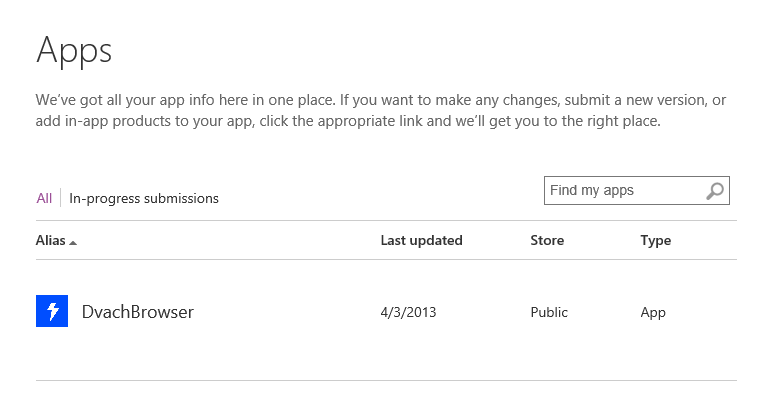The width and height of the screenshot is (779, 407).
Task: Click the magnifier search icon
Action: click(715, 191)
